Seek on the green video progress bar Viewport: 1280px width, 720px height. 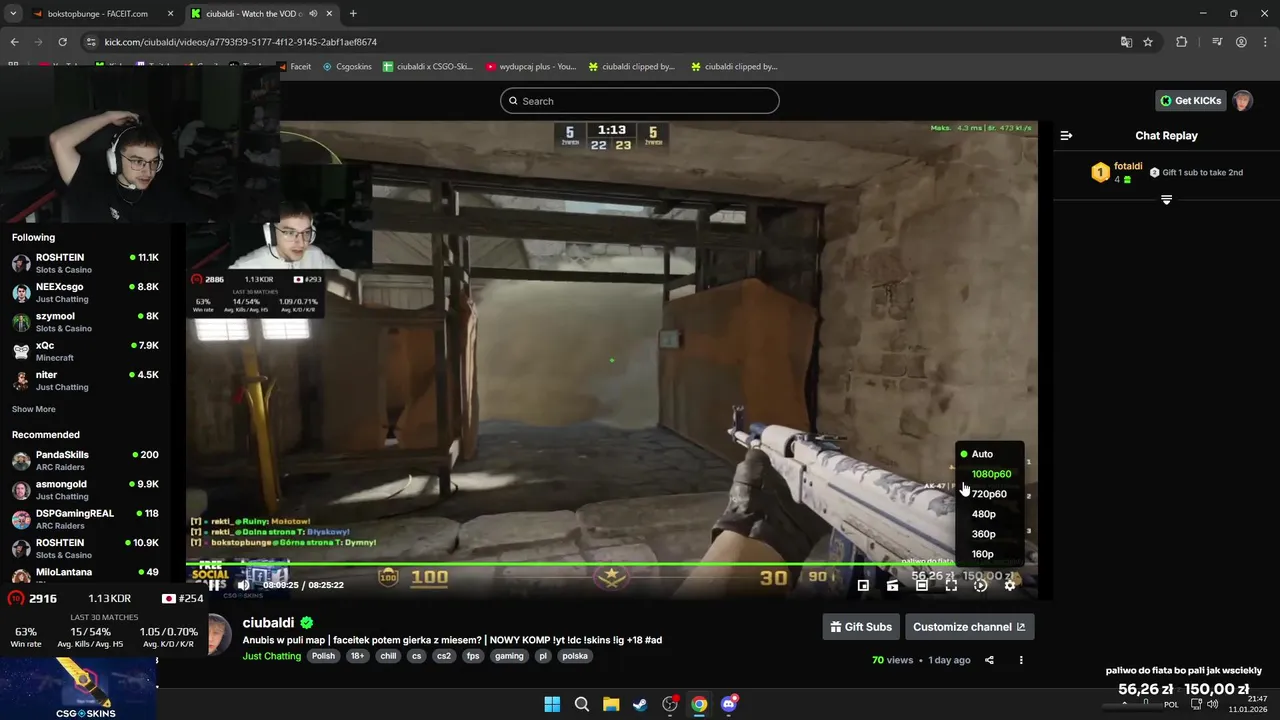(611, 565)
